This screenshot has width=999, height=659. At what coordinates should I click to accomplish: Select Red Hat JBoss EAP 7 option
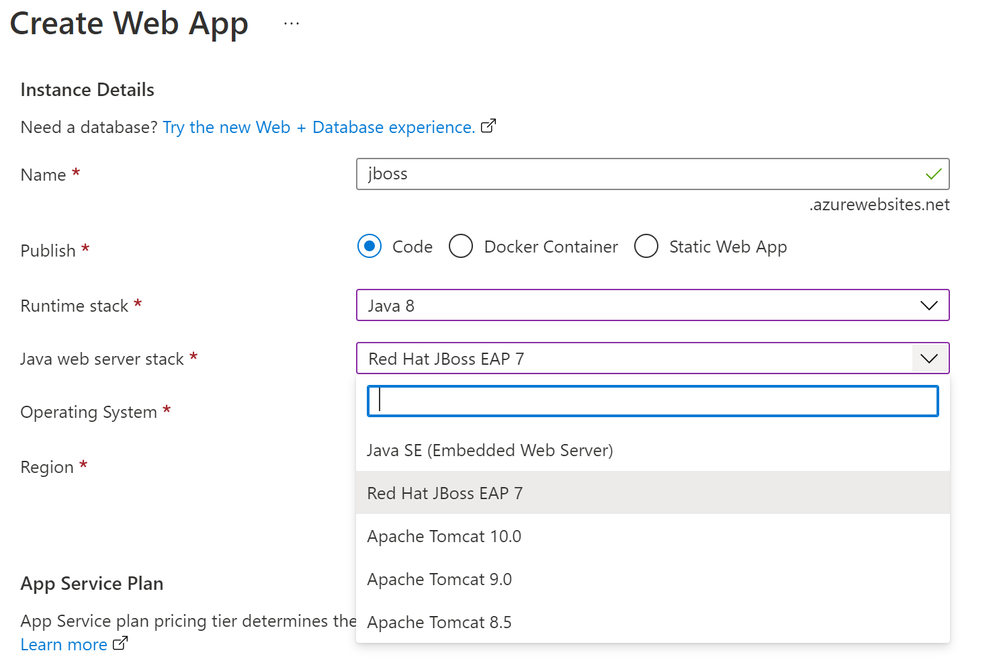click(445, 493)
